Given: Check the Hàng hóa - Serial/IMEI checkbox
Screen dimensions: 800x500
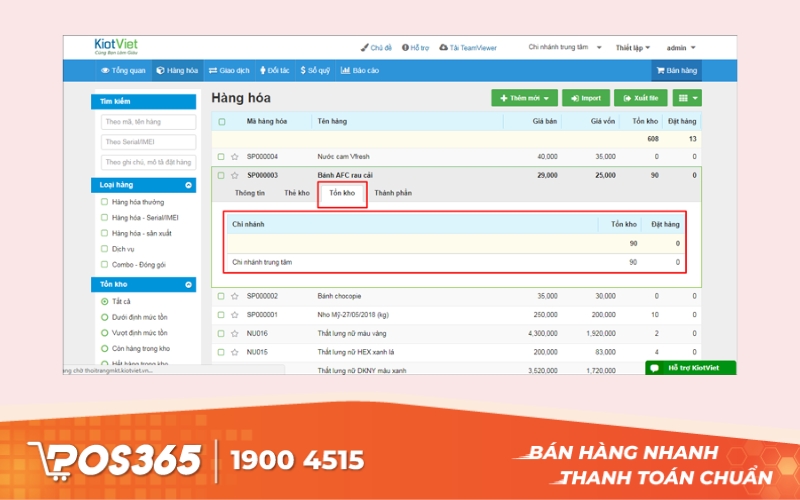Looking at the screenshot, I should tap(105, 218).
